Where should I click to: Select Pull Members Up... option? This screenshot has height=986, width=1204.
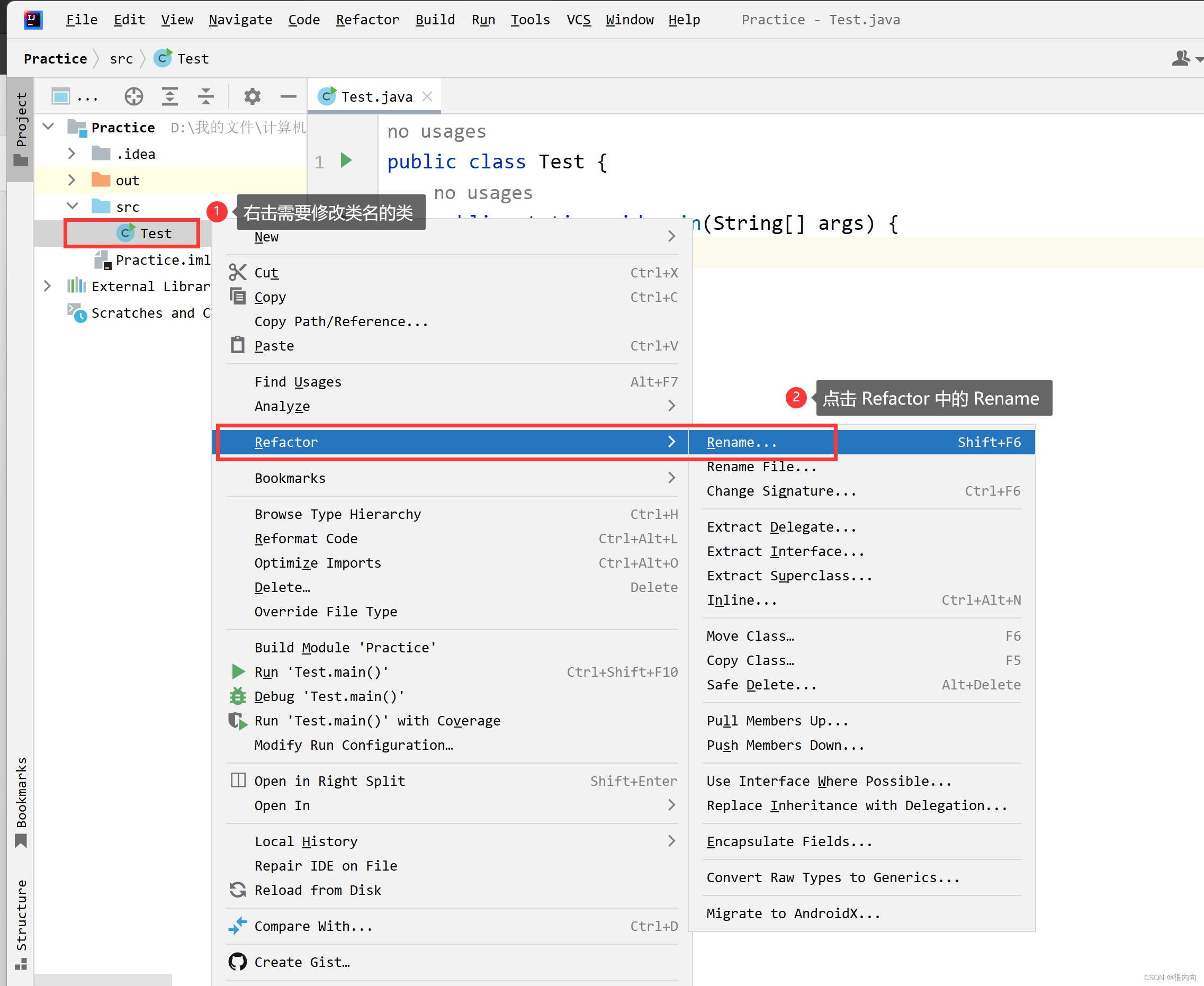[862, 721]
